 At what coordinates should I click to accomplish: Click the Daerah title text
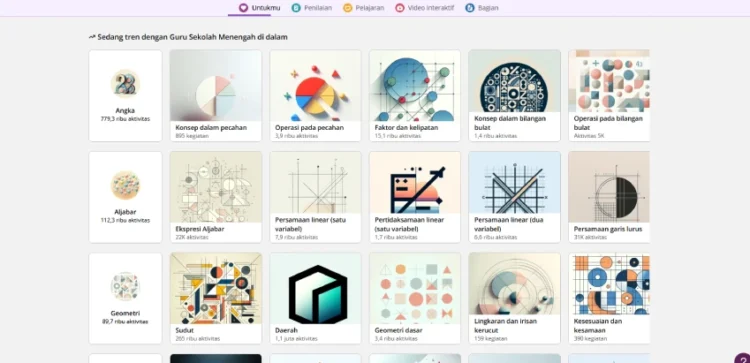click(286, 330)
